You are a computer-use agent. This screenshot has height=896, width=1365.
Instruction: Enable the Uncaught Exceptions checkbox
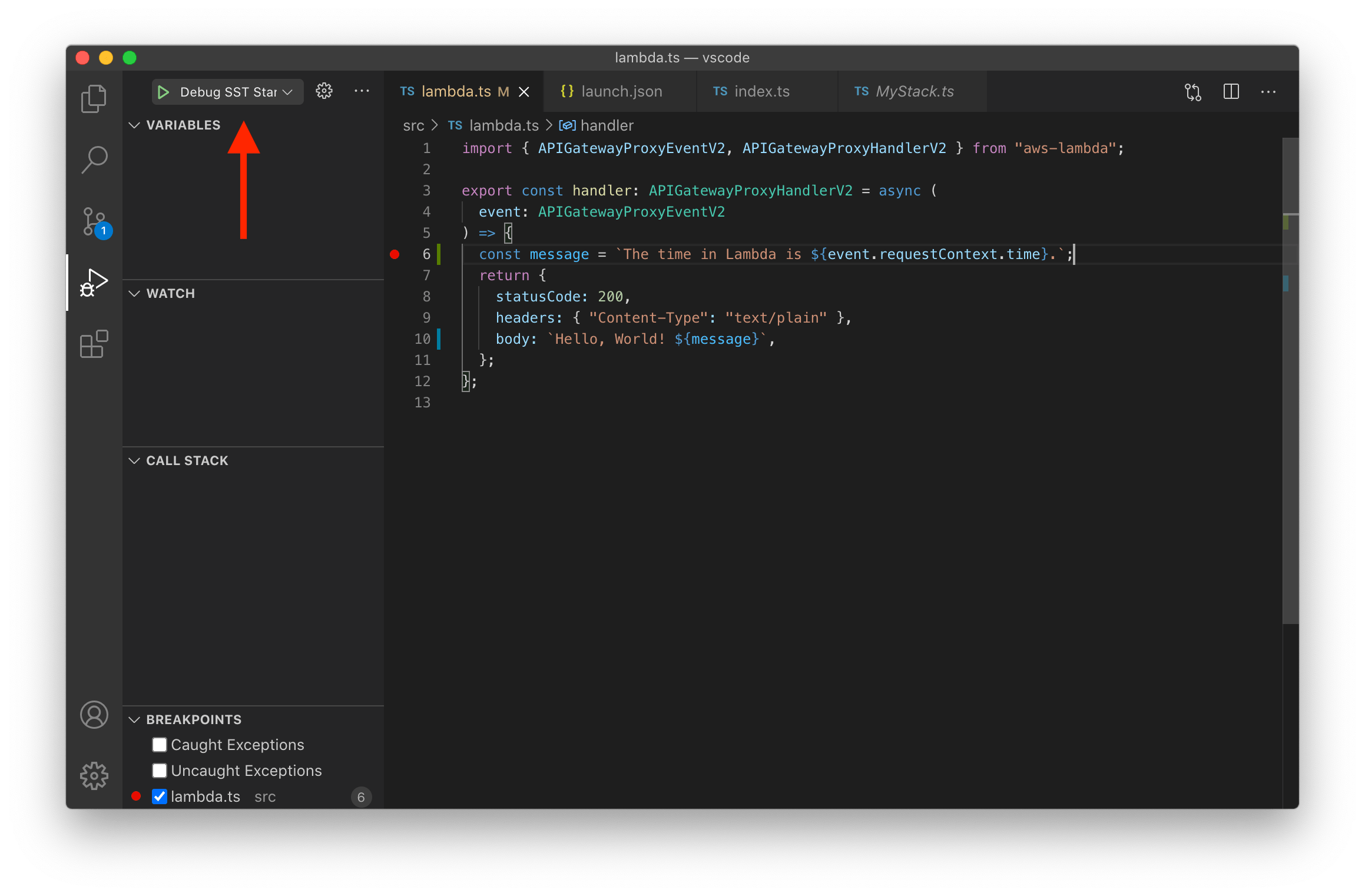click(159, 770)
